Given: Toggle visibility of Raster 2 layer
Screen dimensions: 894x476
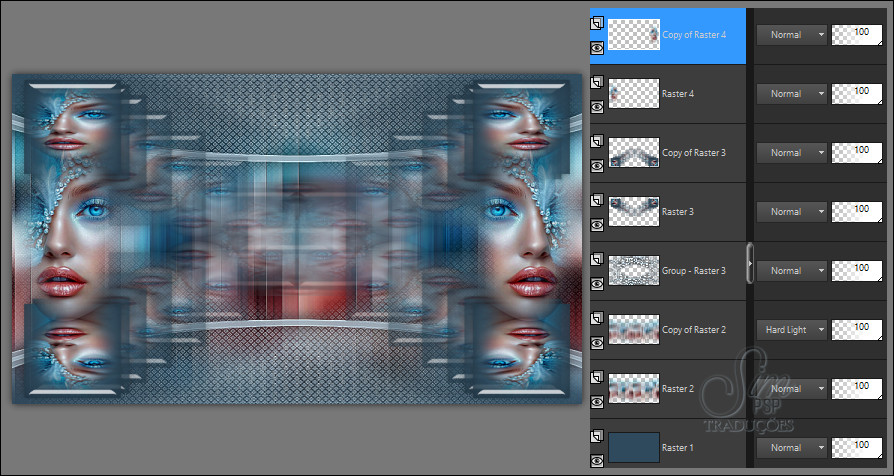Looking at the screenshot, I should [597, 401].
